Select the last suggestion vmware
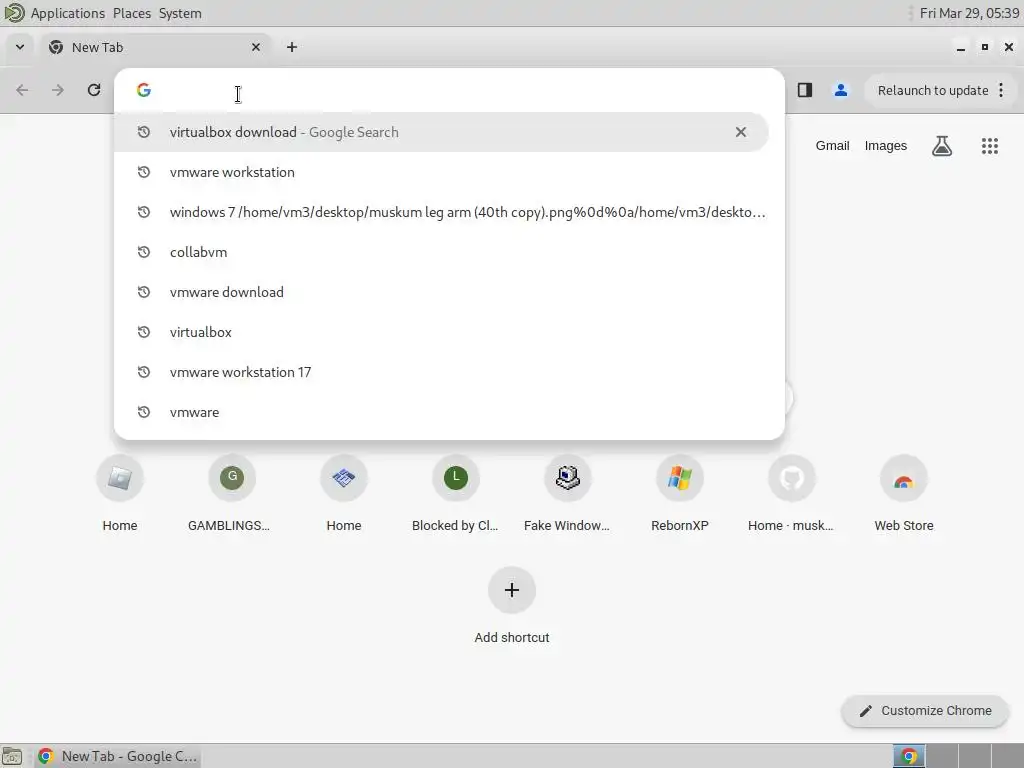This screenshot has width=1024, height=768. point(449,412)
